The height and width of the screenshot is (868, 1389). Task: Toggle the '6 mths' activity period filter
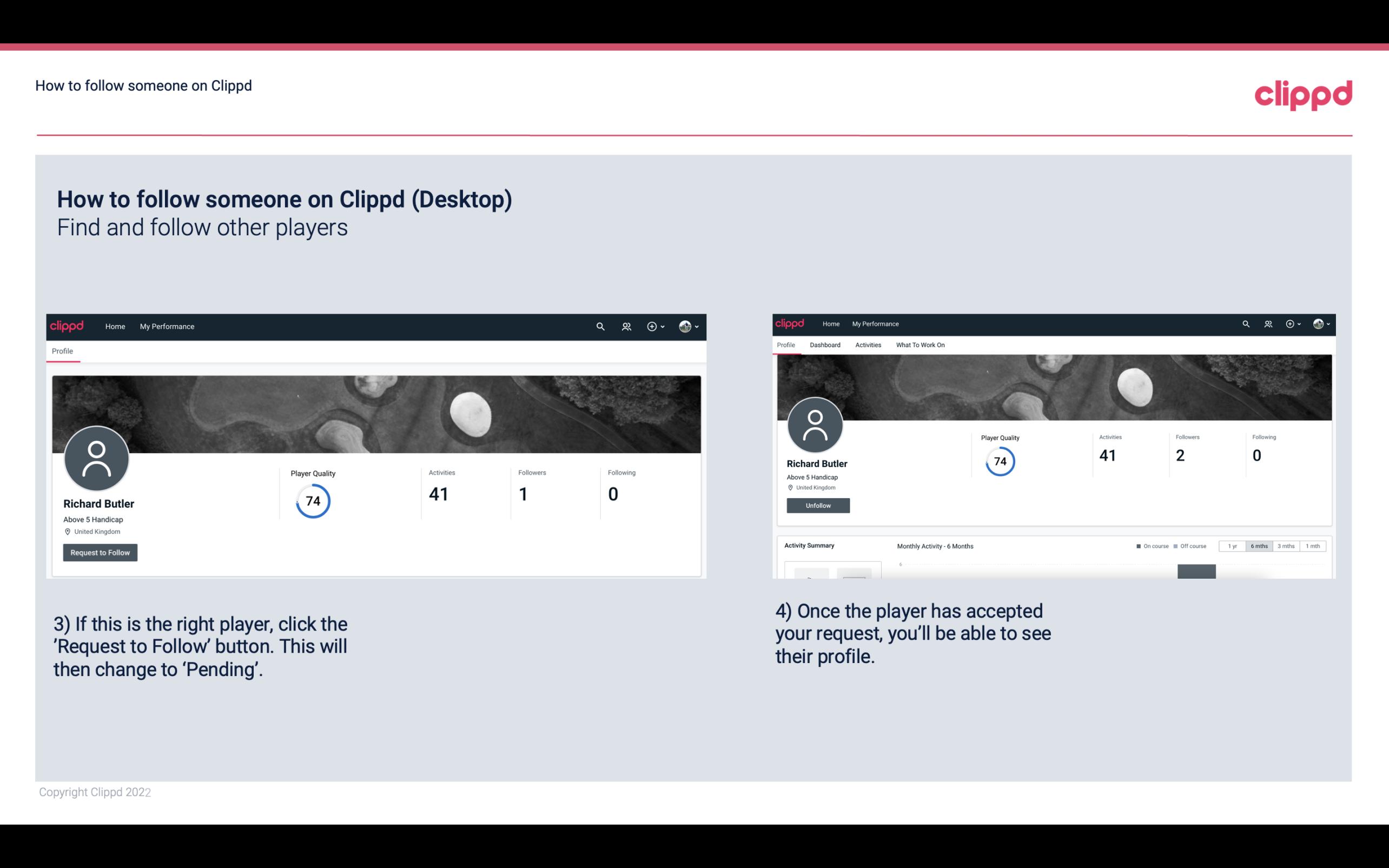click(x=1259, y=546)
